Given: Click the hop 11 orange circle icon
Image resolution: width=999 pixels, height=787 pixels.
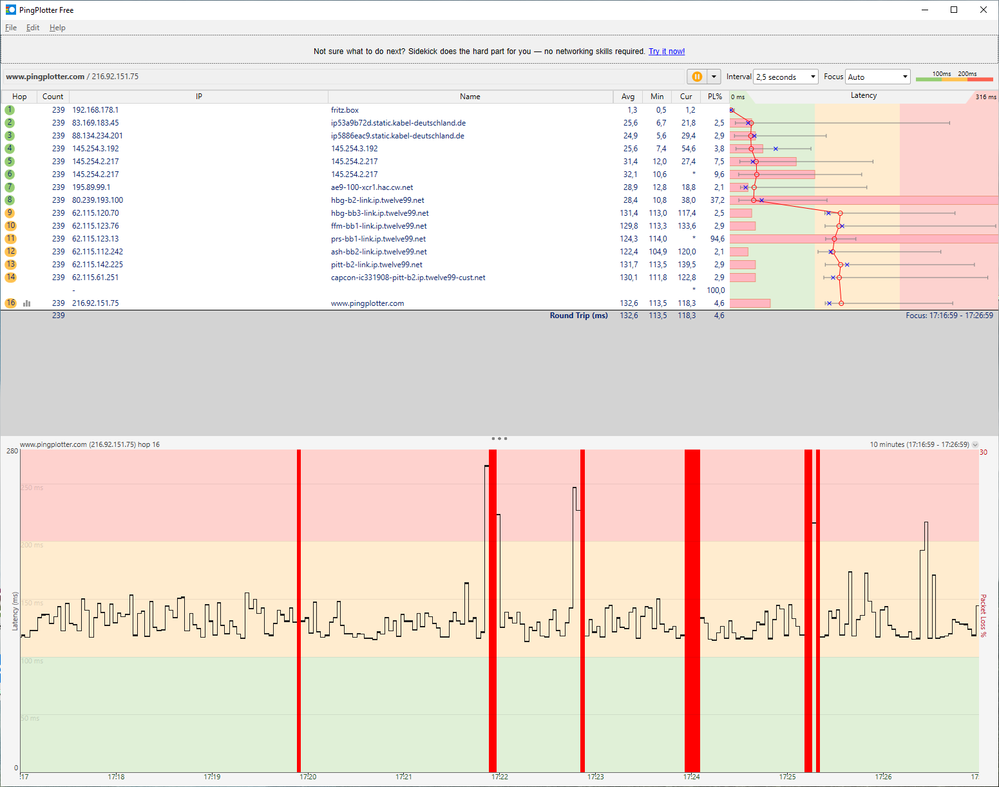Looking at the screenshot, I should [10, 239].
